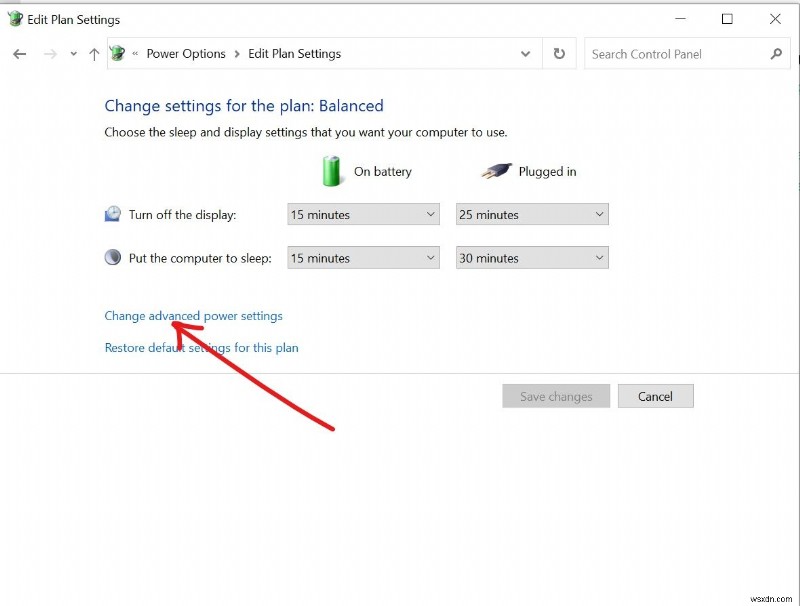Click the back navigation arrow
Screen dimensions: 800x606
(x=20, y=54)
